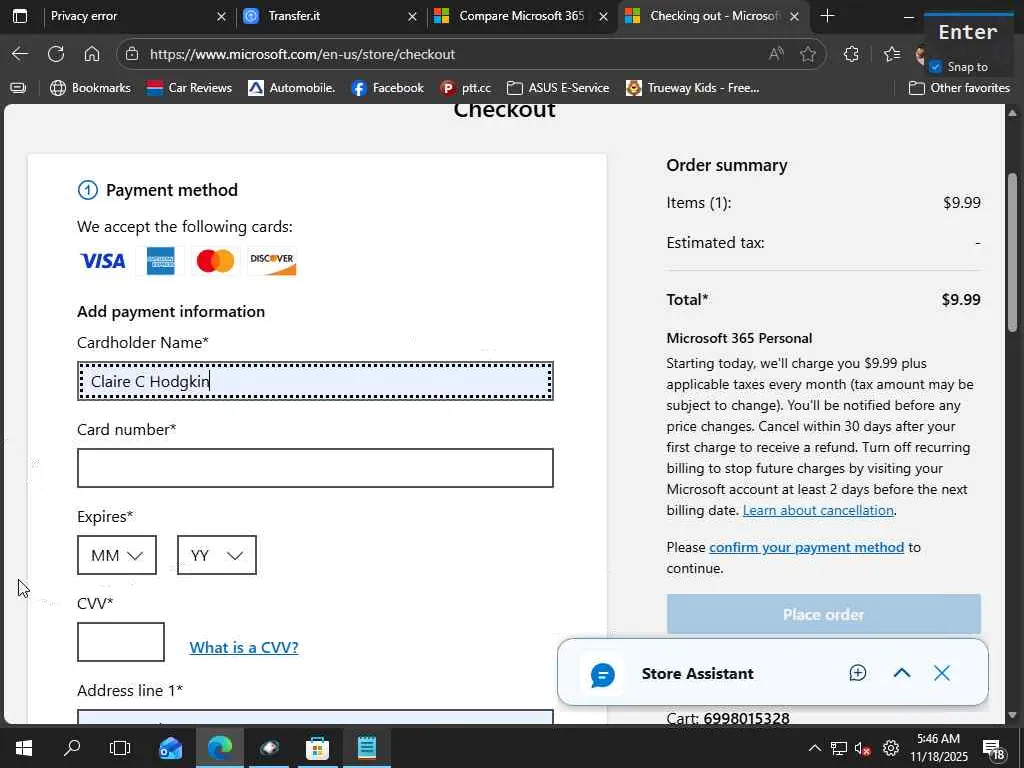Open the notification center icon
The image size is (1024, 768).
994,750
